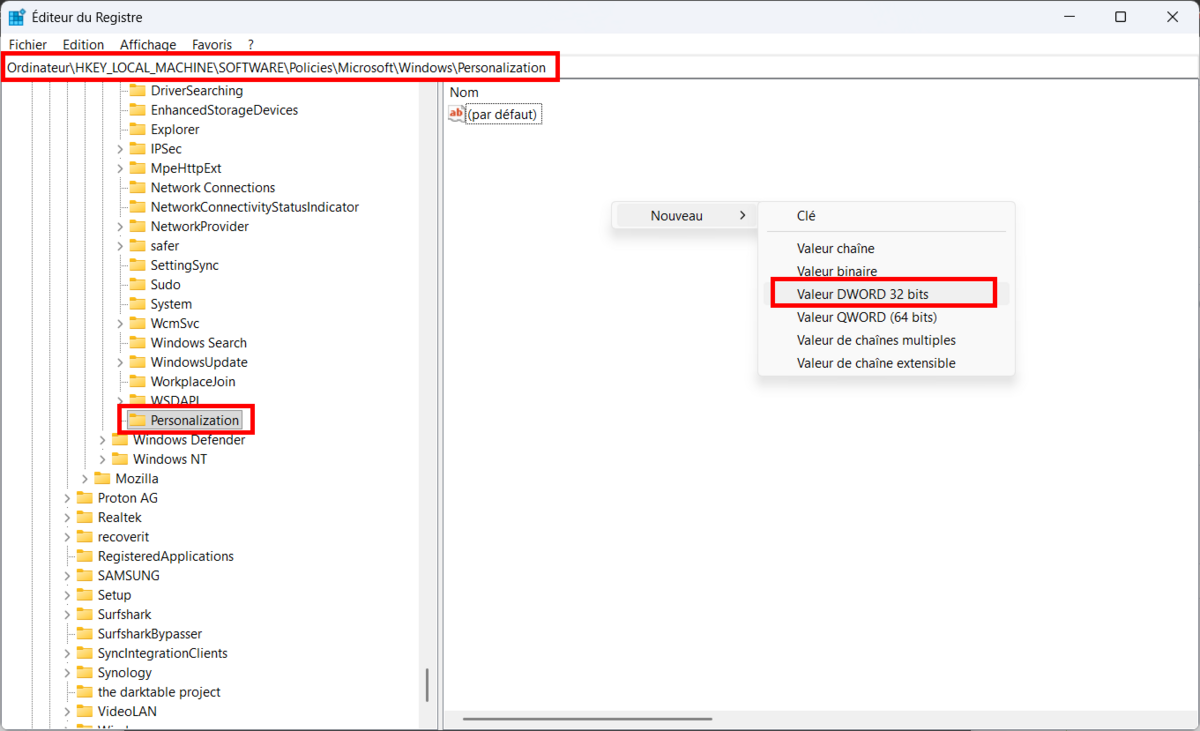Image resolution: width=1200 pixels, height=731 pixels.
Task: Expand the Setup key
Action: tap(67, 595)
